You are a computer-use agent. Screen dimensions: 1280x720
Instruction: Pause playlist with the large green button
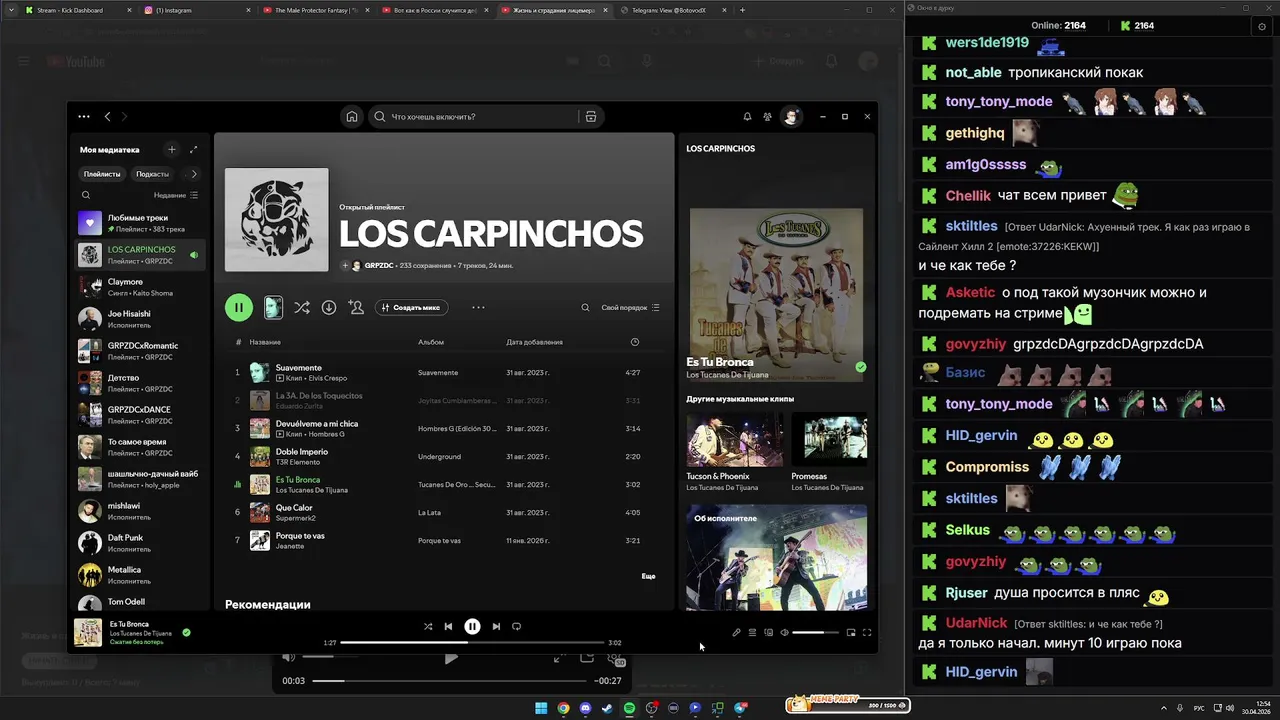(x=239, y=307)
